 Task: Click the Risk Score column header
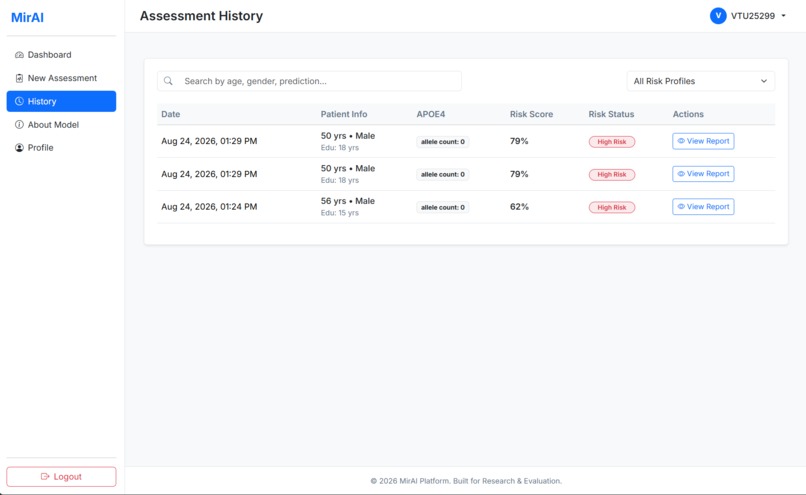coord(532,114)
